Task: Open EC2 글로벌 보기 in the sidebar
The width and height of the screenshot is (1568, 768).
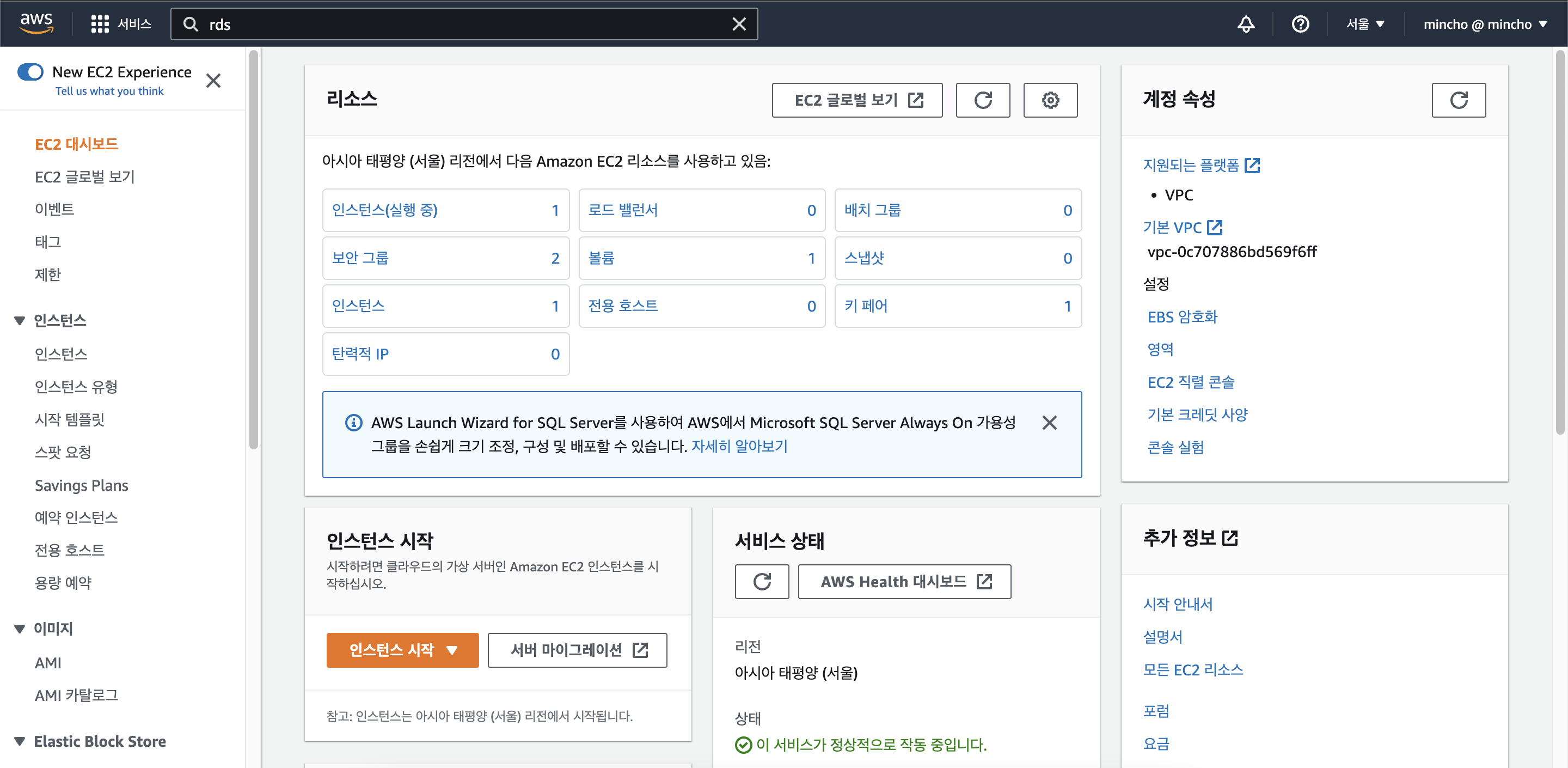Action: click(84, 176)
